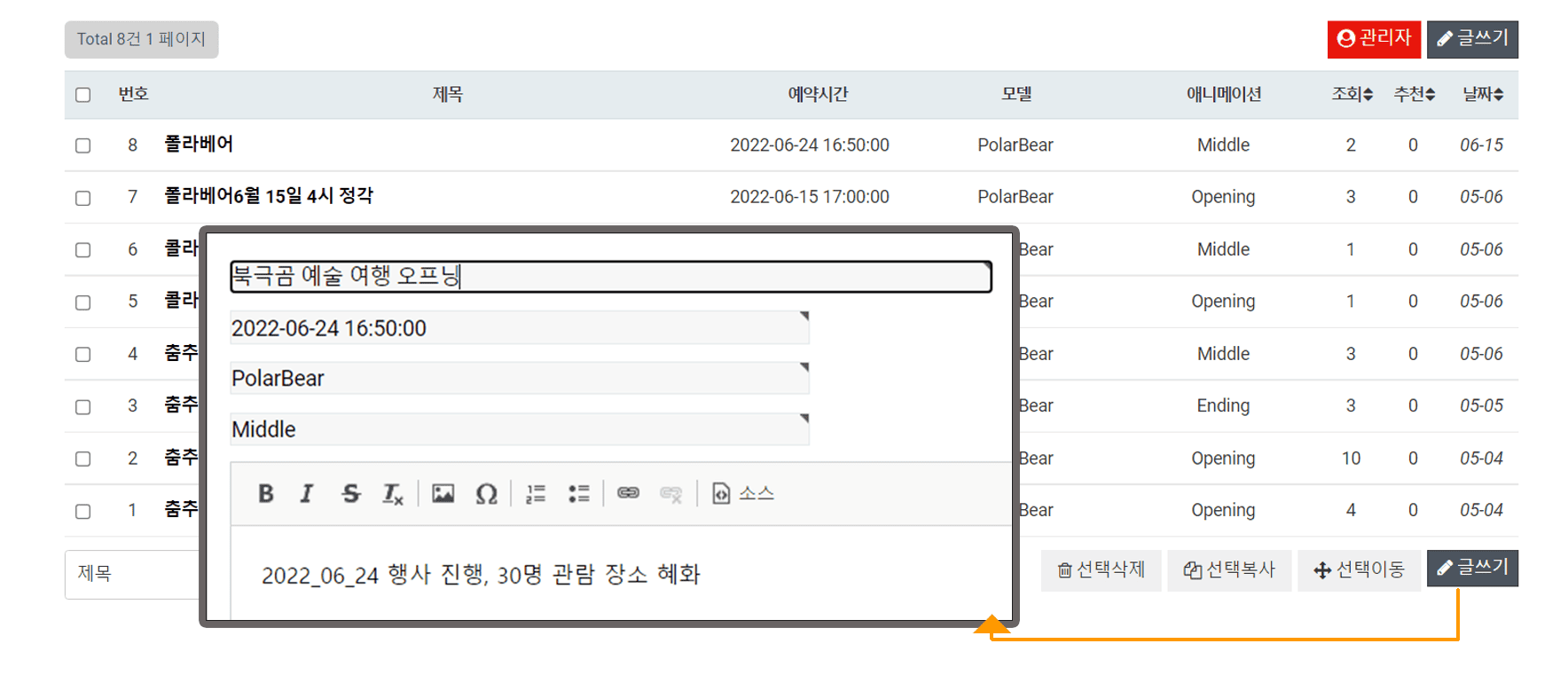Insert a bulleted list

click(578, 494)
